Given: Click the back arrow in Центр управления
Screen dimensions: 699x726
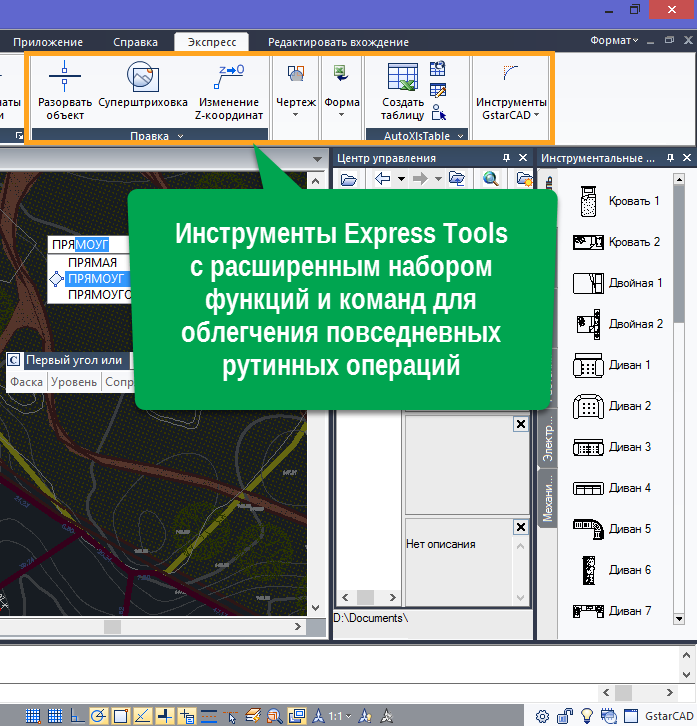Looking at the screenshot, I should [x=383, y=179].
